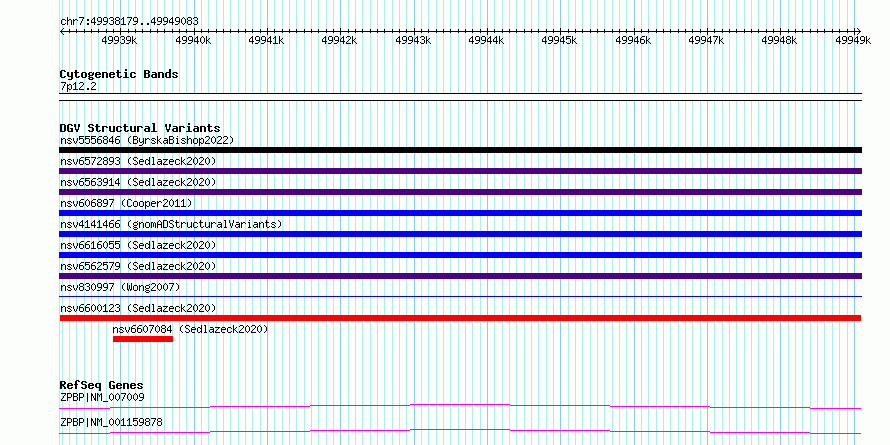This screenshot has width=890, height=445.
Task: Click the blue bar under nsv4141466
Action: point(460,234)
